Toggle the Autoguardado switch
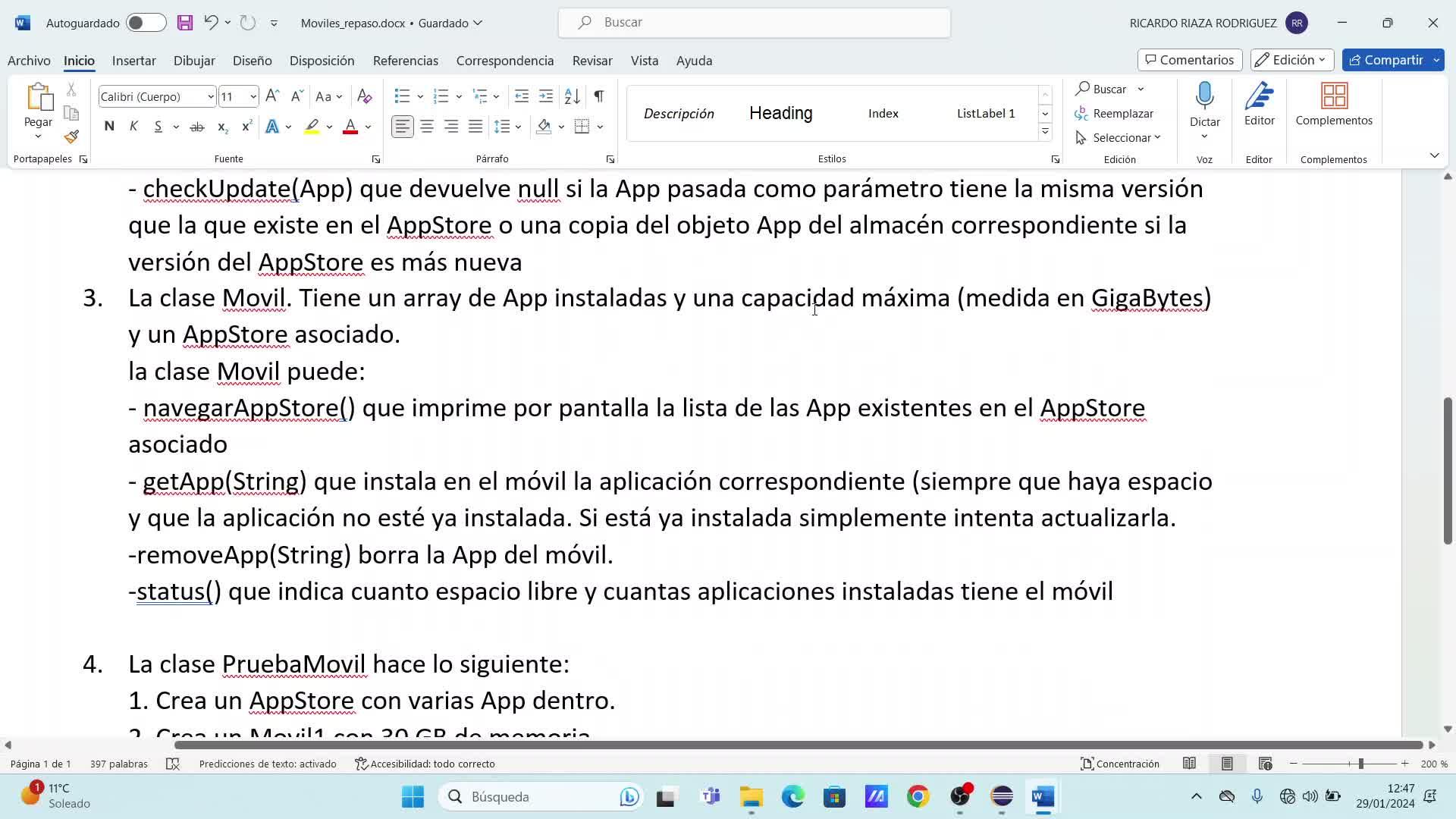The width and height of the screenshot is (1456, 819). pyautogui.click(x=146, y=23)
